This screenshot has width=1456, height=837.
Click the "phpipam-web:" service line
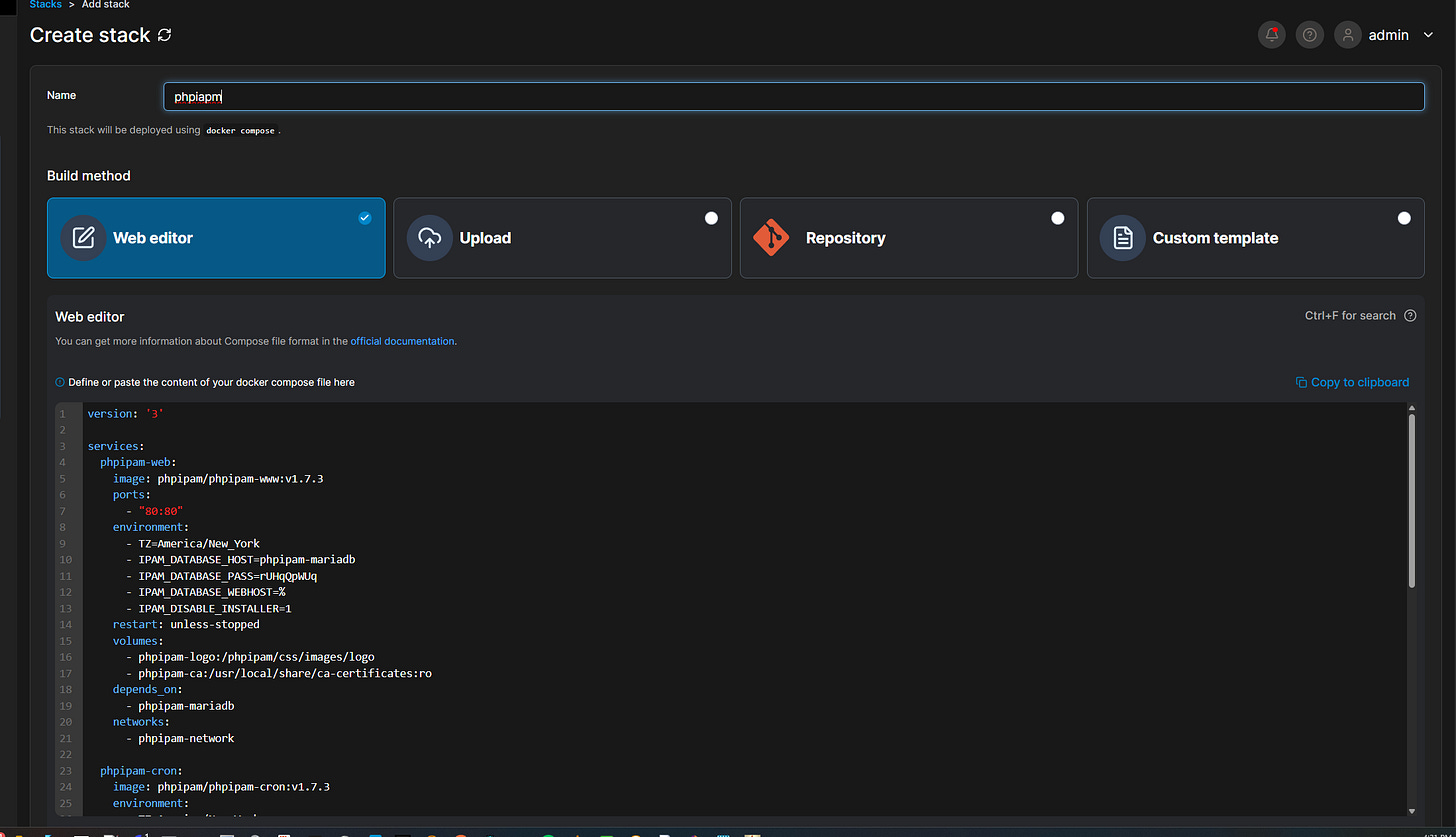point(138,462)
